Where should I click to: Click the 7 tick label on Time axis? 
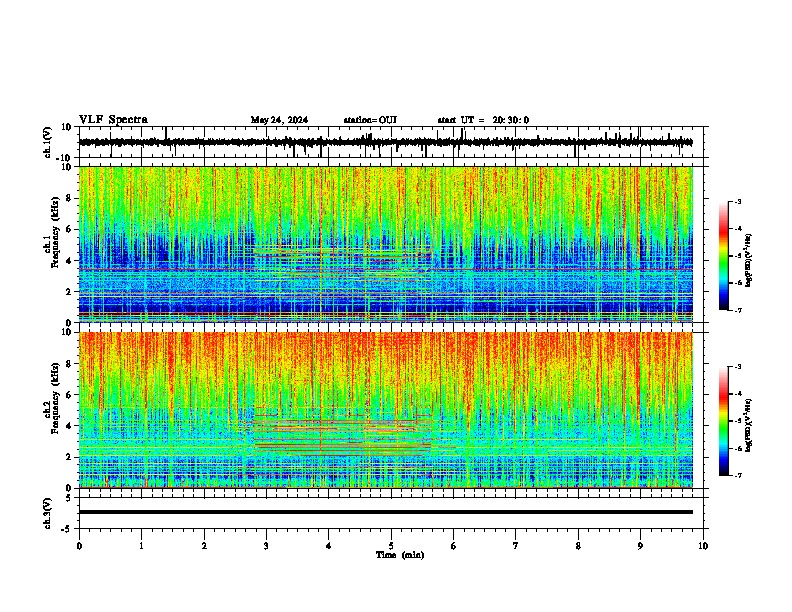pyautogui.click(x=516, y=546)
